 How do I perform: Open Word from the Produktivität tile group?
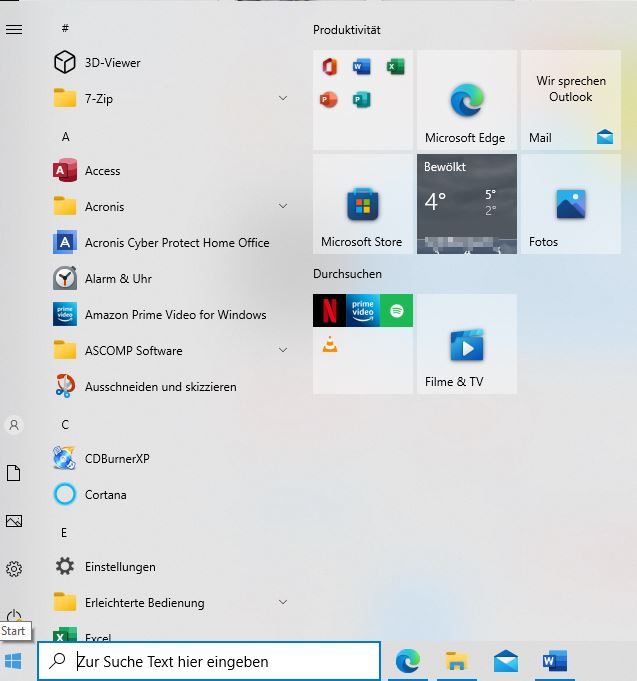pos(362,67)
